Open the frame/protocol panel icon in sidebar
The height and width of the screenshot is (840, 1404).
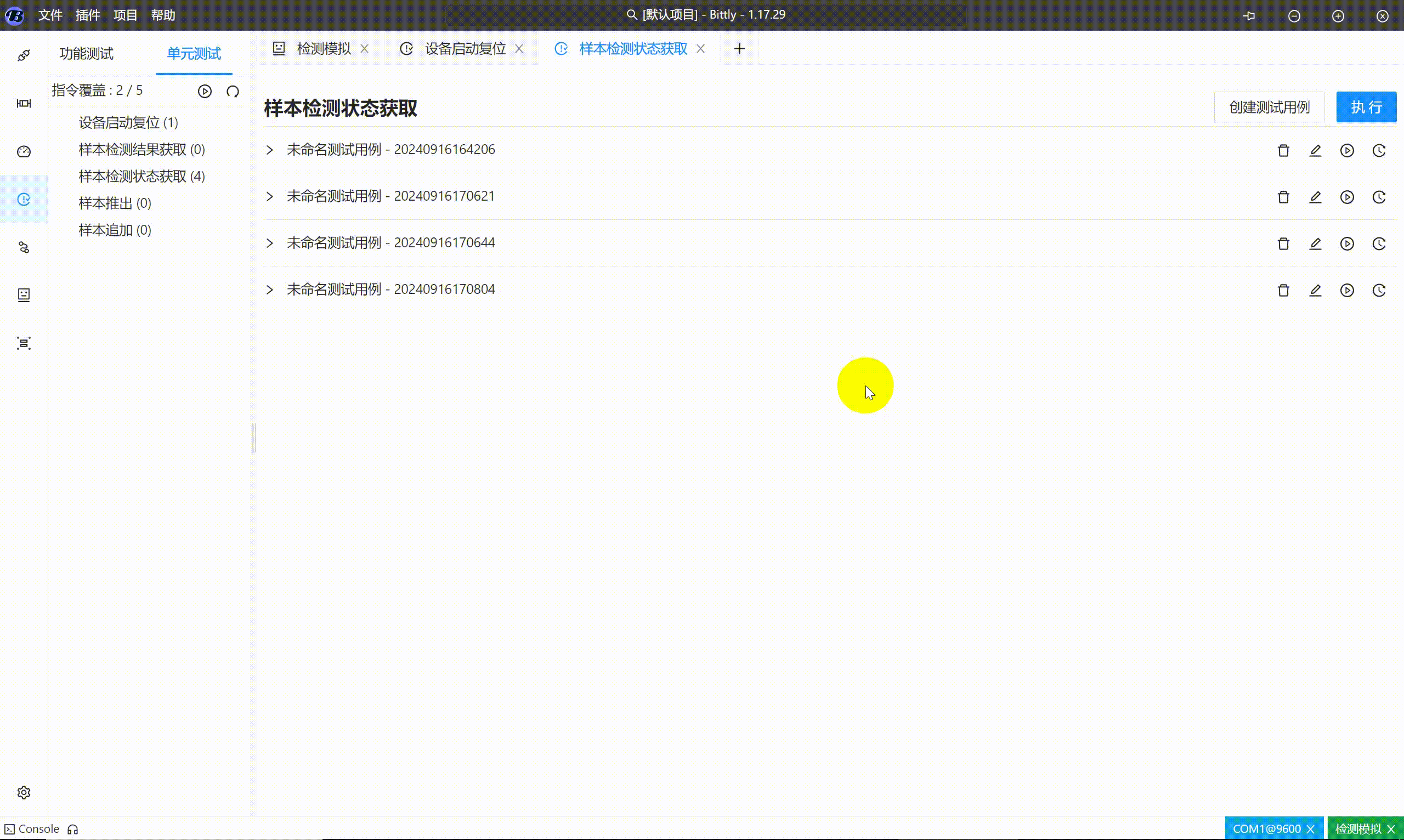[24, 103]
